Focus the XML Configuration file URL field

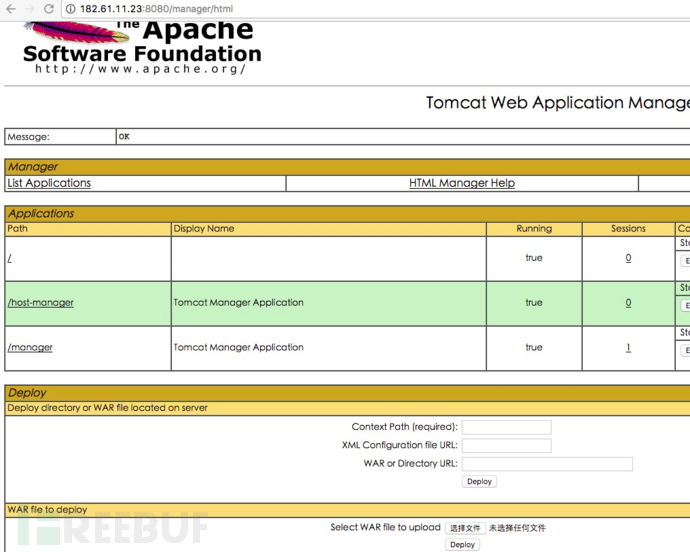tap(506, 445)
